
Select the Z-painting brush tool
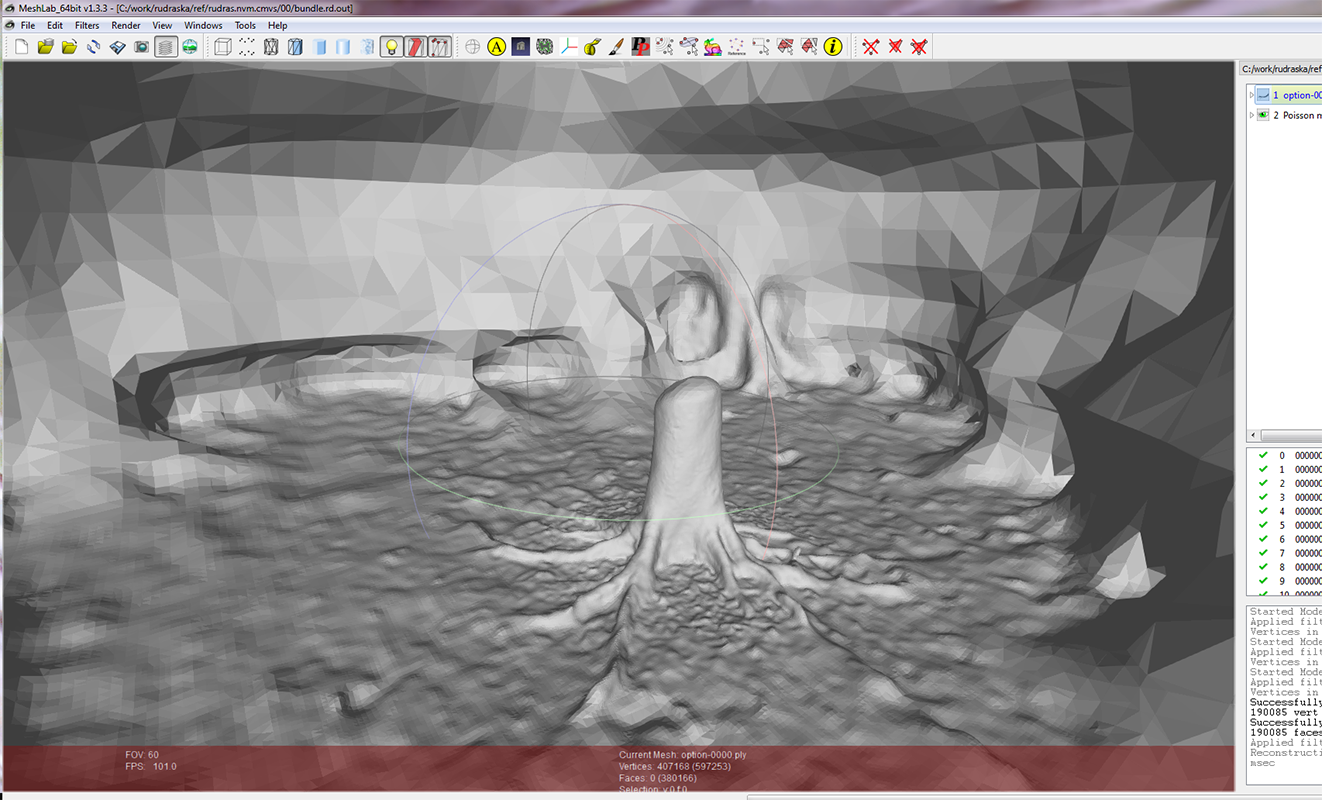617,47
